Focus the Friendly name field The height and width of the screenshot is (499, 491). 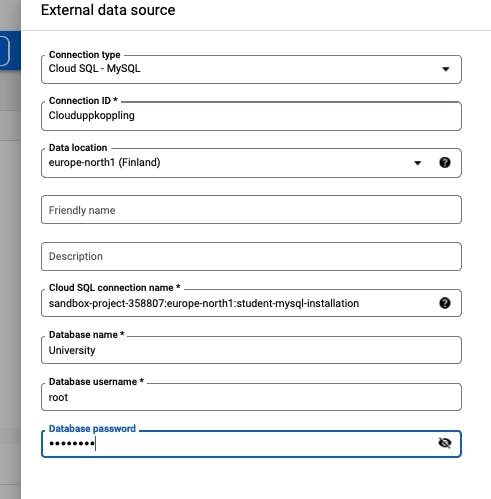pos(251,210)
